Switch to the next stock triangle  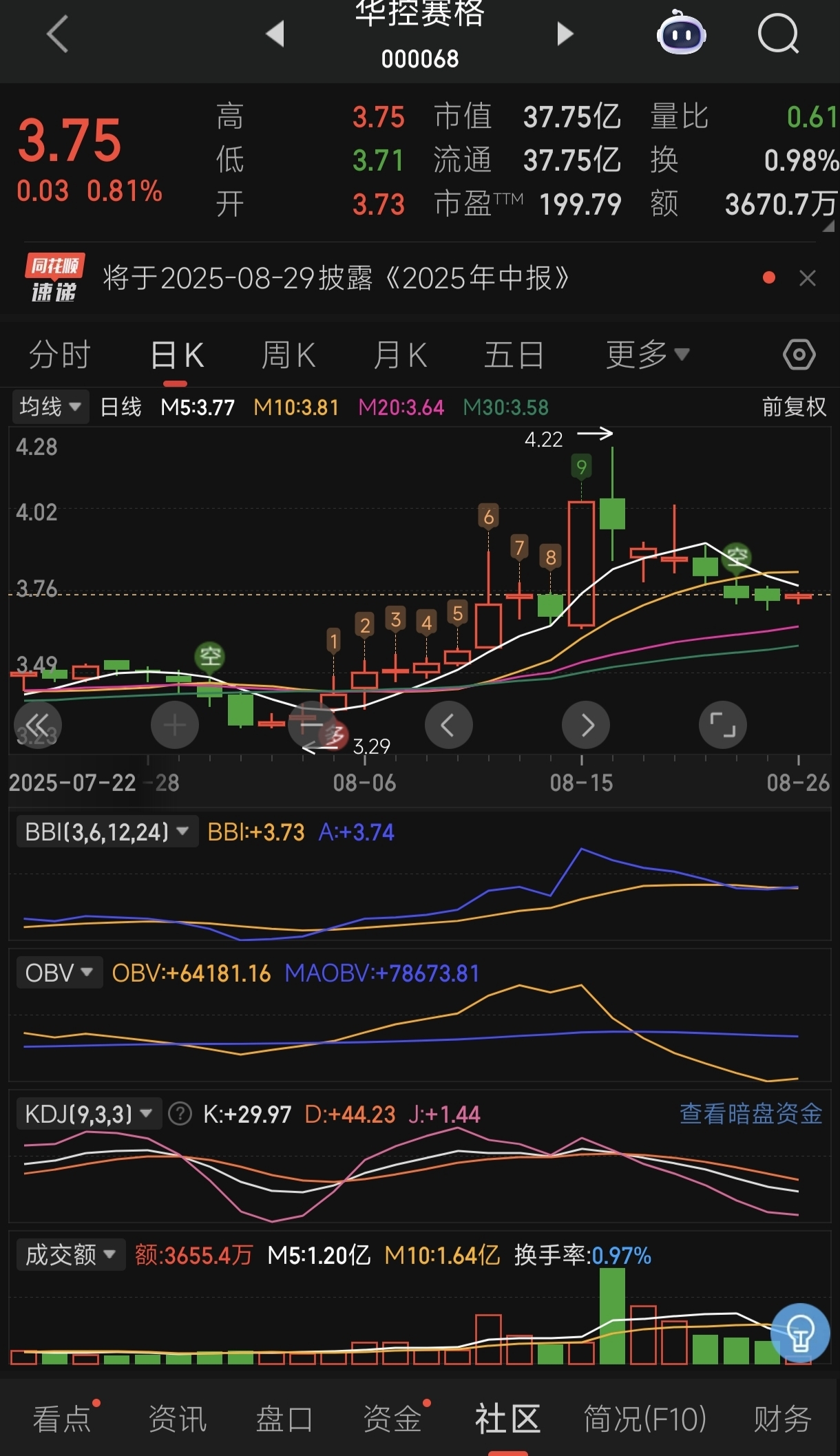(565, 33)
